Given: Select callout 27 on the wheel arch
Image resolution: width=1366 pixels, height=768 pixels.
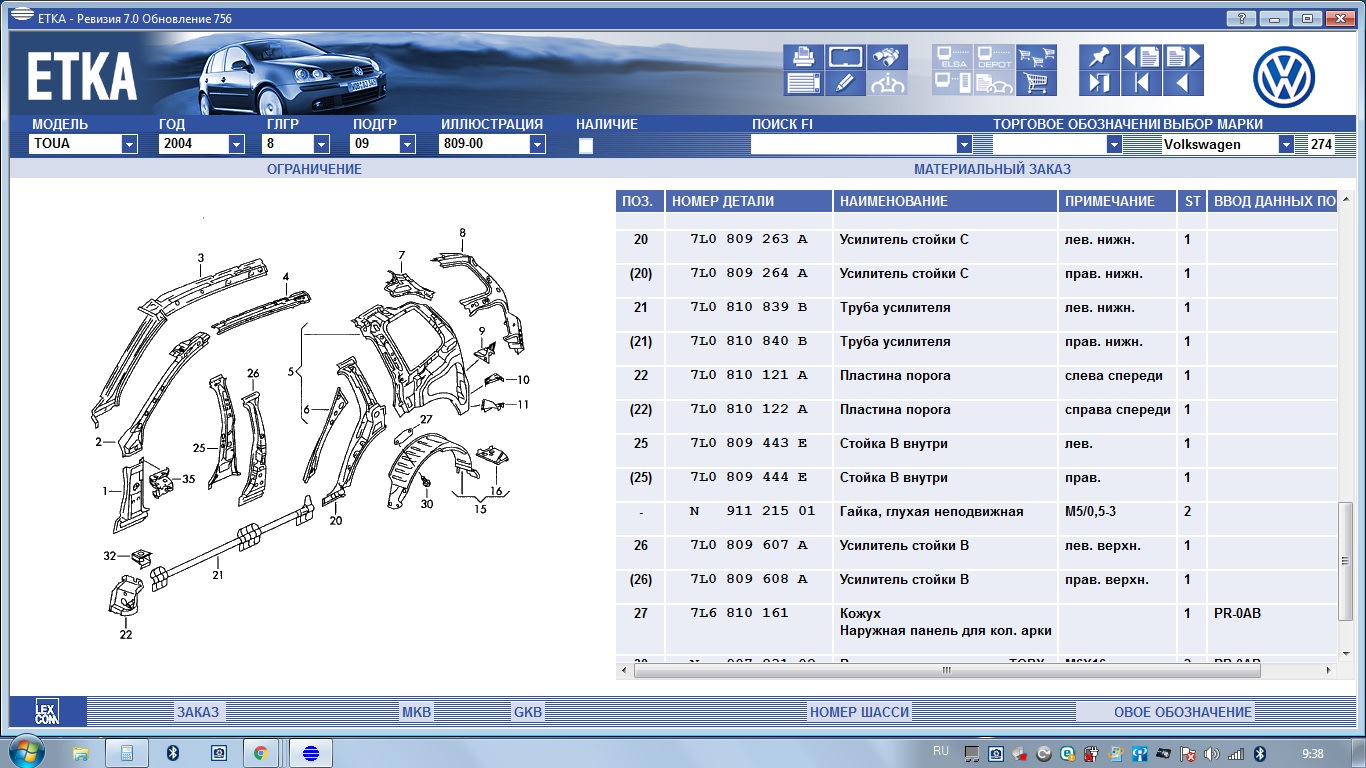Looking at the screenshot, I should [x=426, y=419].
